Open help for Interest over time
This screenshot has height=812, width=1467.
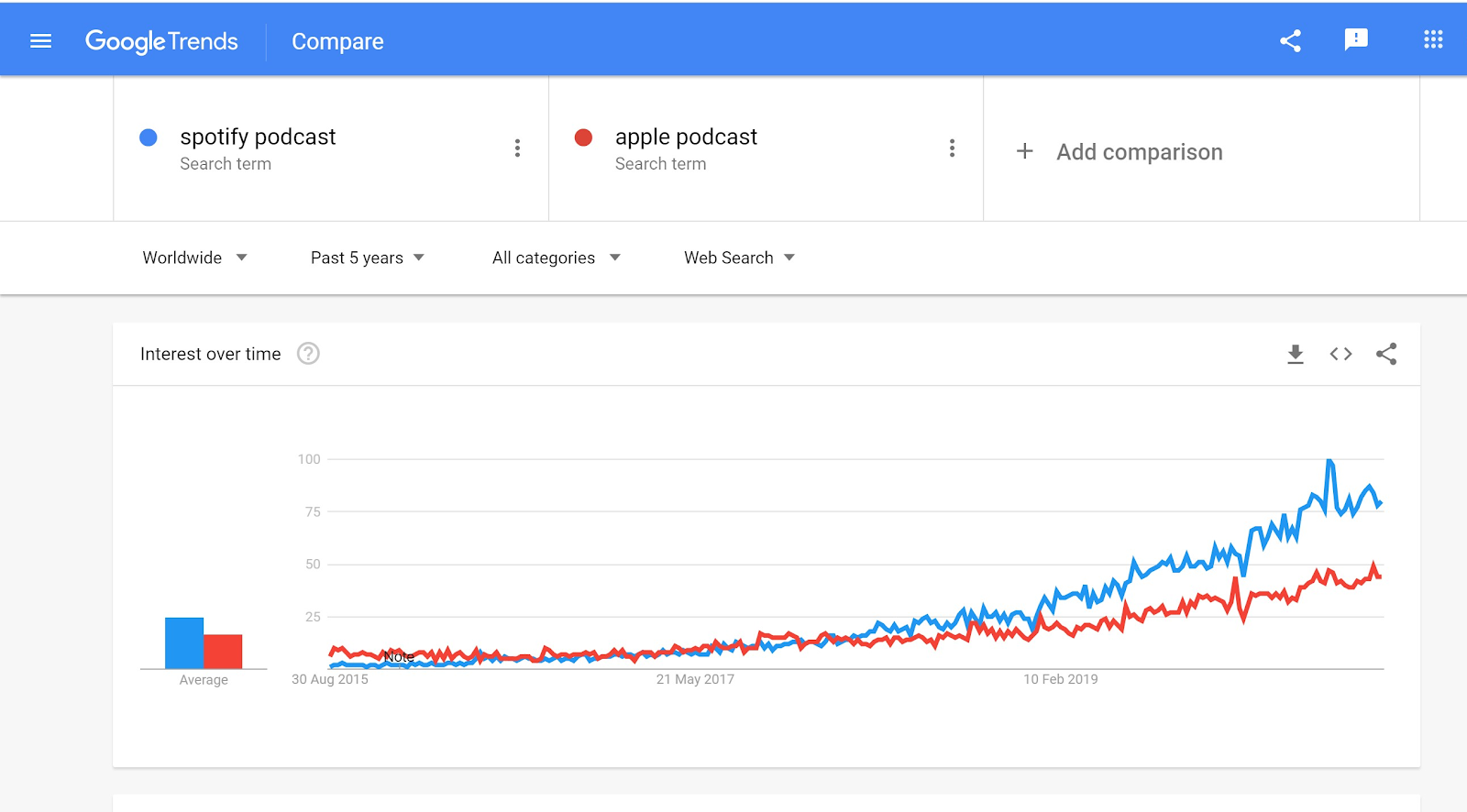pyautogui.click(x=308, y=354)
